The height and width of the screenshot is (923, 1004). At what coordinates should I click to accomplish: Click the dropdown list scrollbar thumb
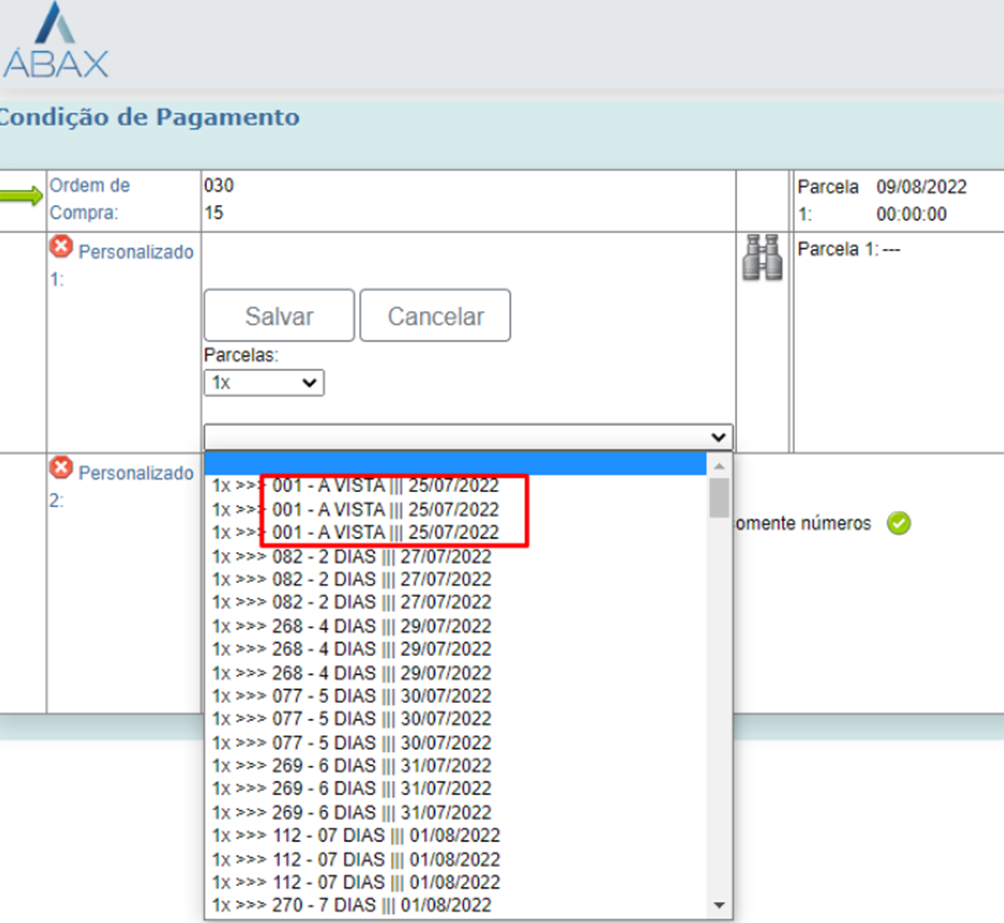pos(718,497)
